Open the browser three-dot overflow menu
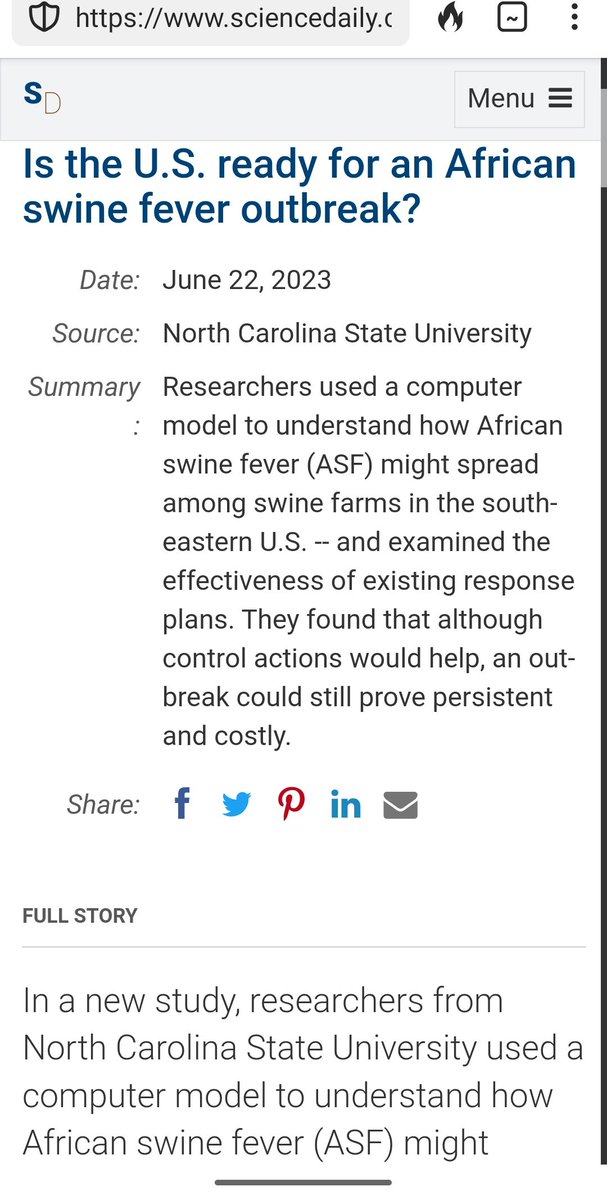 pos(573,19)
